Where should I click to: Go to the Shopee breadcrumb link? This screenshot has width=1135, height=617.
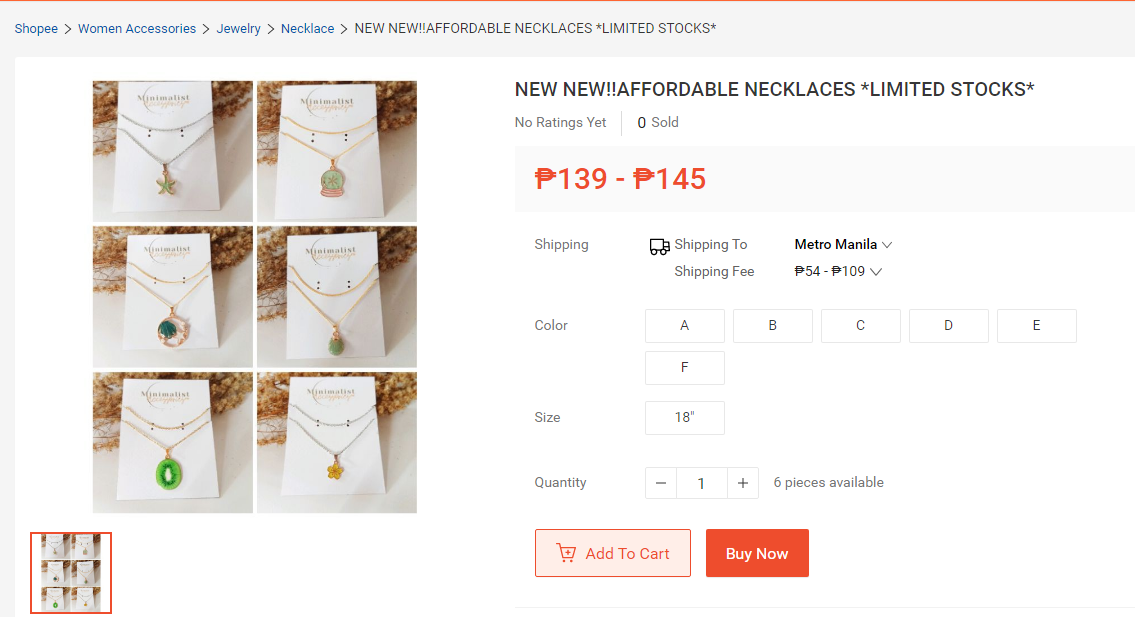point(36,29)
